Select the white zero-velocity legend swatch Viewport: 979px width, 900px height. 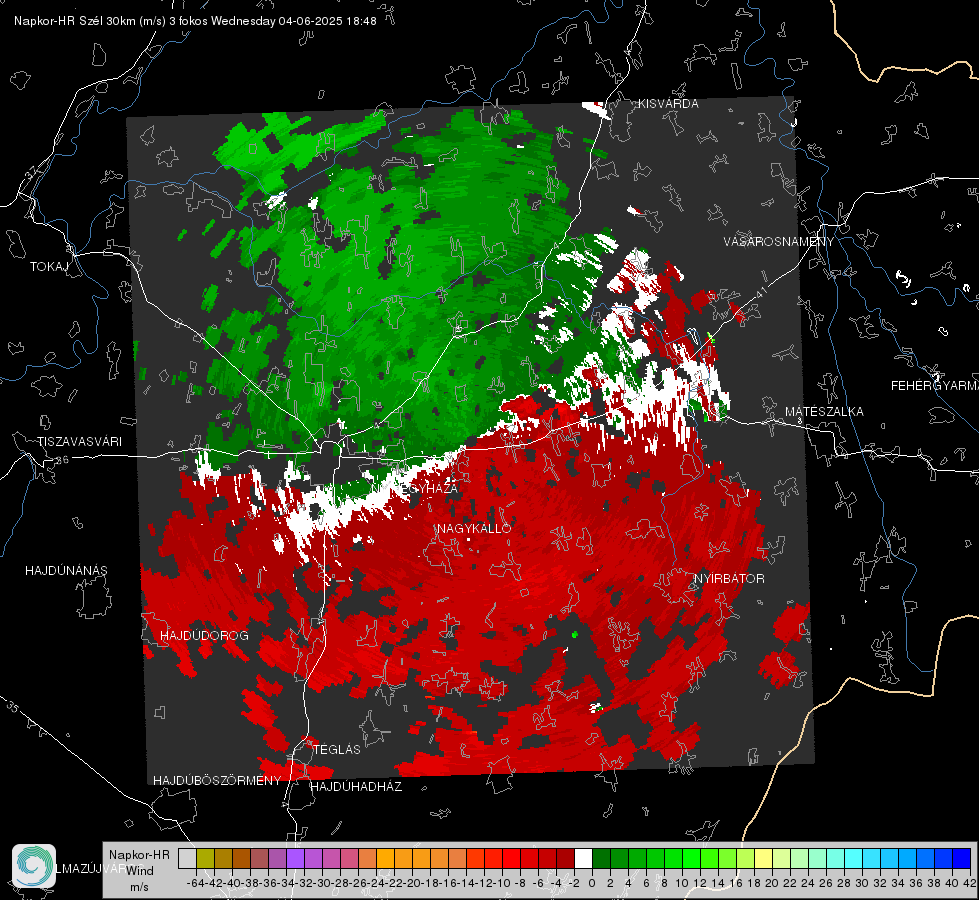pyautogui.click(x=583, y=858)
